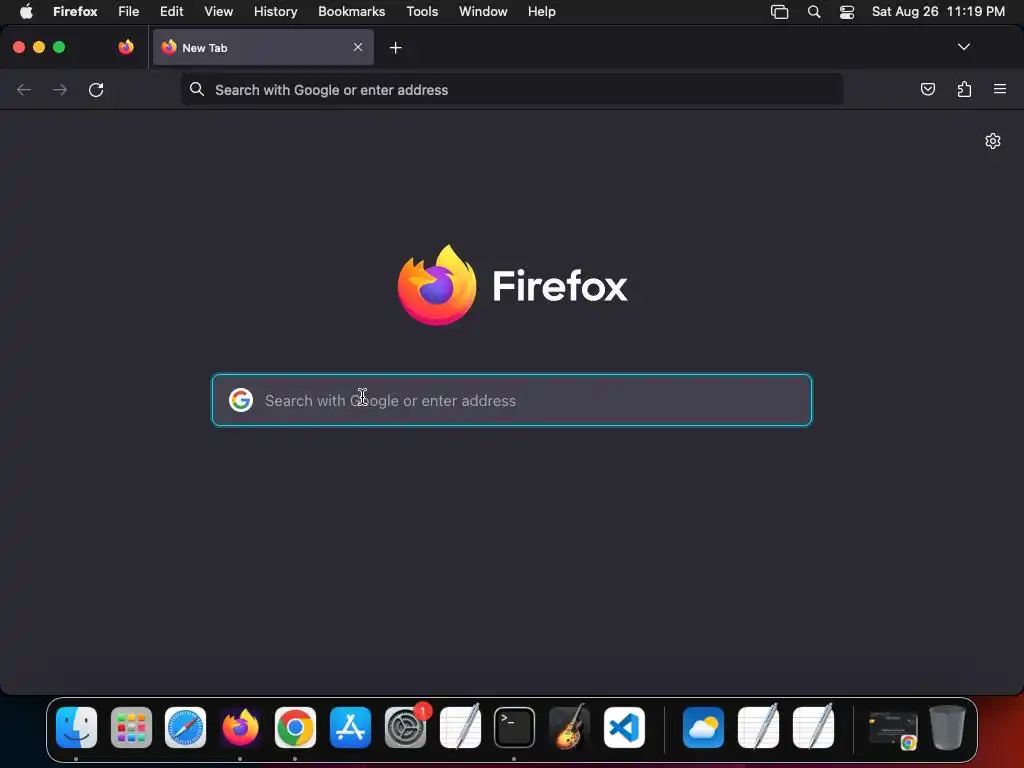Open the Bookmarks menu

point(351,11)
